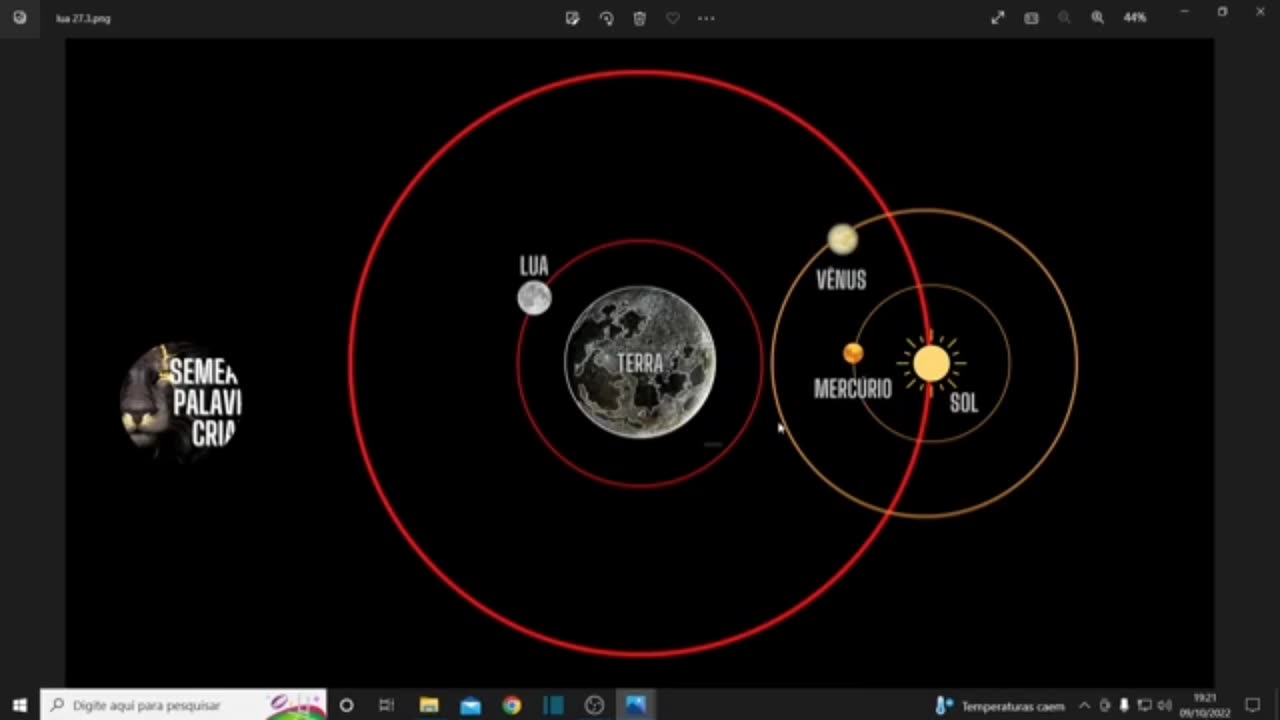Restore down the Photos window
The width and height of the screenshot is (1280, 720).
(1222, 12)
